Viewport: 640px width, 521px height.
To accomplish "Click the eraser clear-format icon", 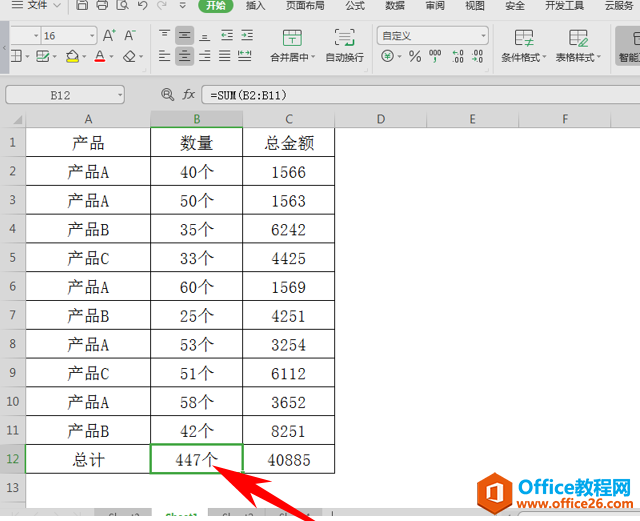I will pyautogui.click(x=129, y=56).
